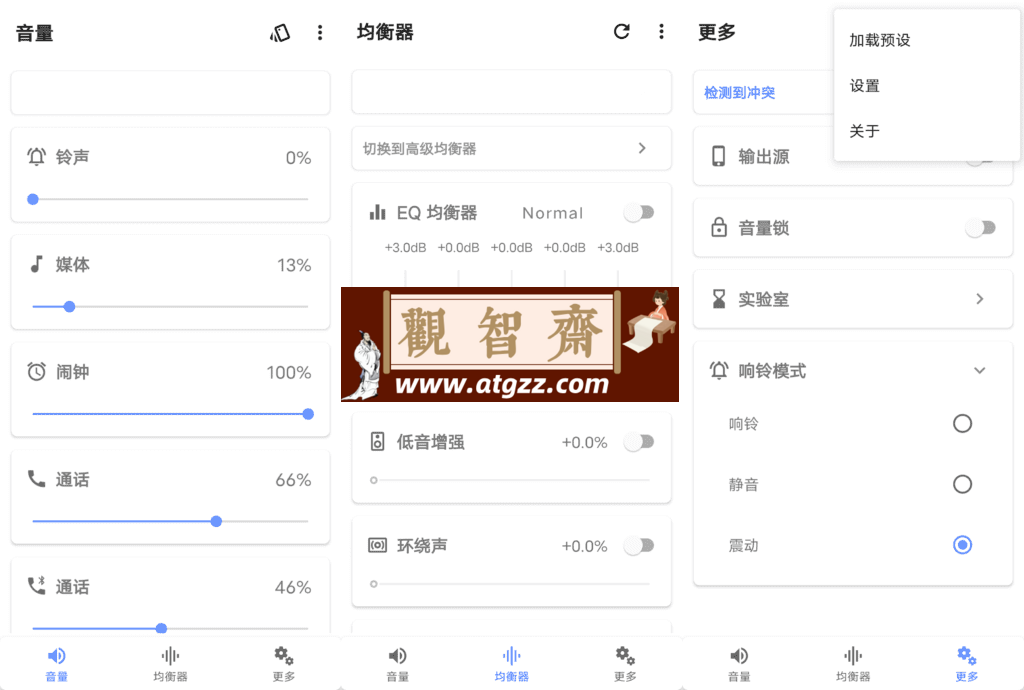Screen dimensions: 1024x690
Task: Click the EQ 均衡器 bar chart icon
Action: coord(377,212)
